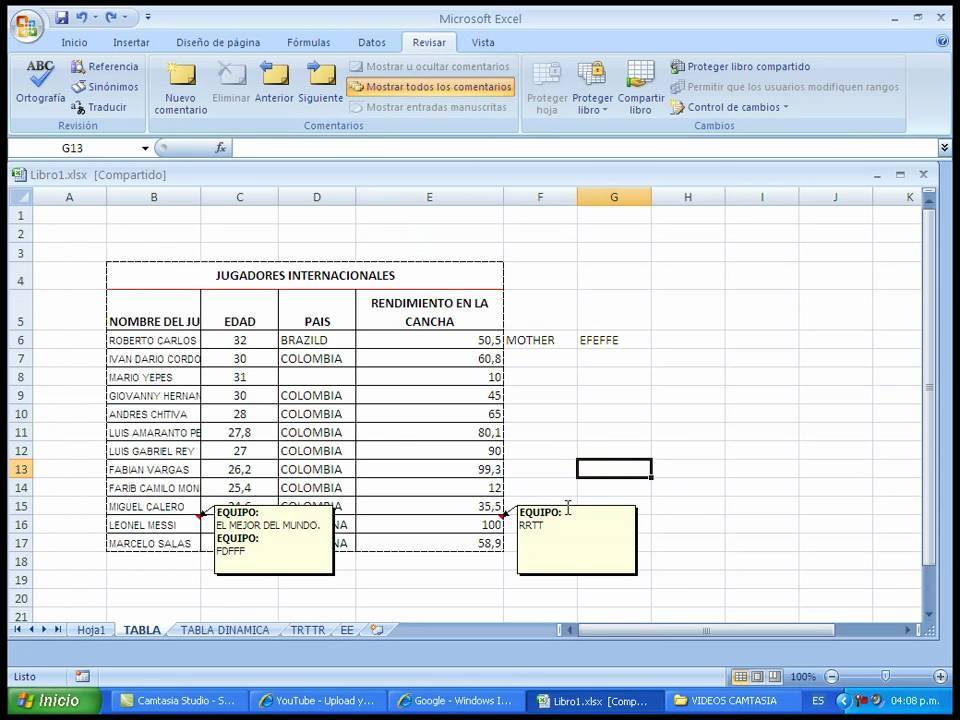The width and height of the screenshot is (960, 720).
Task: Open Sinónimos thesaurus button
Action: (104, 87)
